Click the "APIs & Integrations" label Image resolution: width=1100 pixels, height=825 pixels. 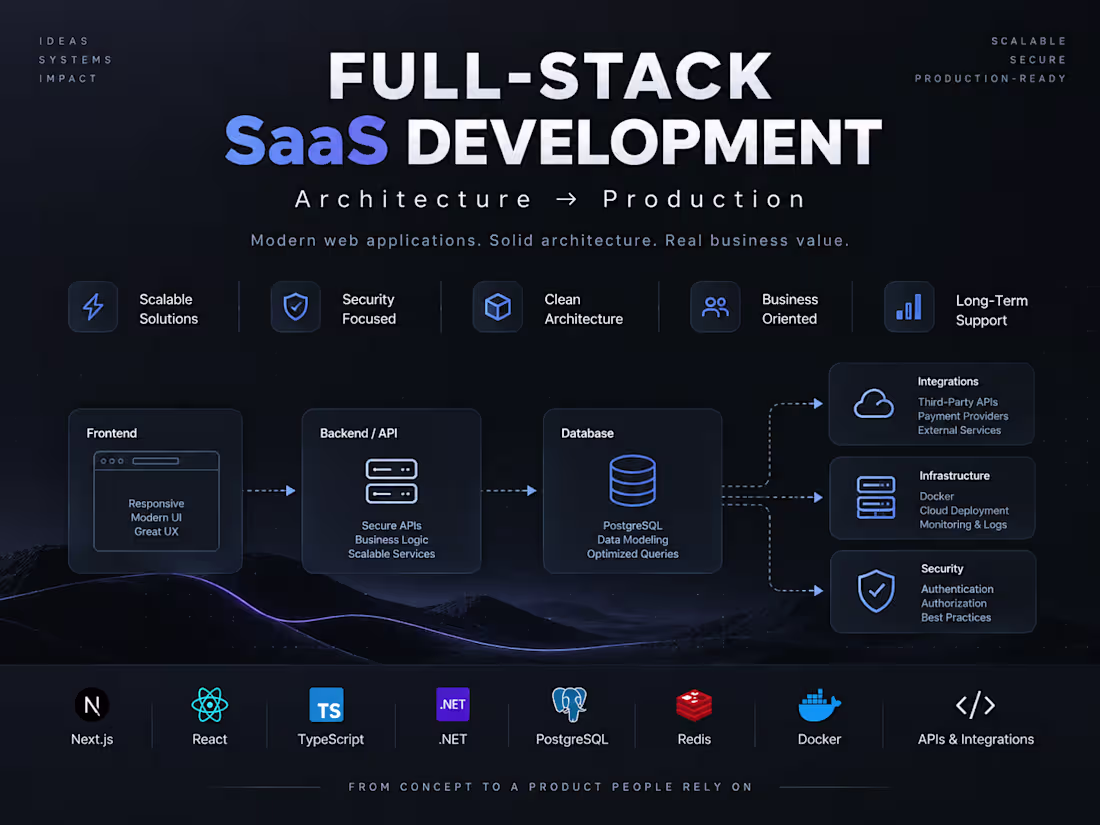click(976, 739)
